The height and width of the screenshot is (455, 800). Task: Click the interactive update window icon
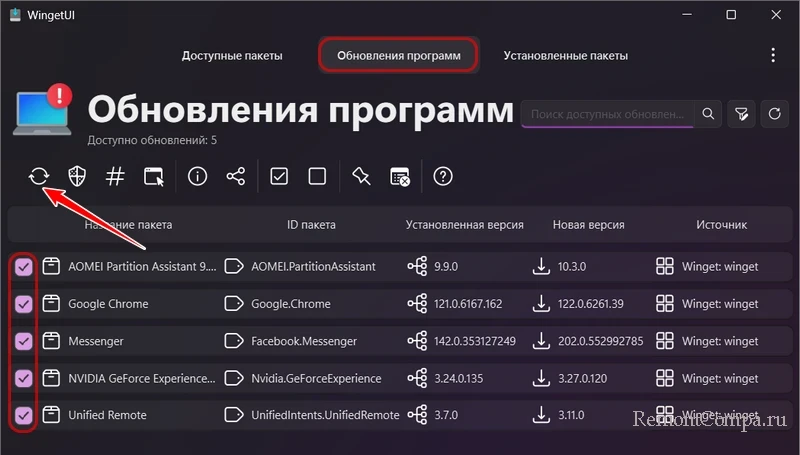tap(154, 176)
